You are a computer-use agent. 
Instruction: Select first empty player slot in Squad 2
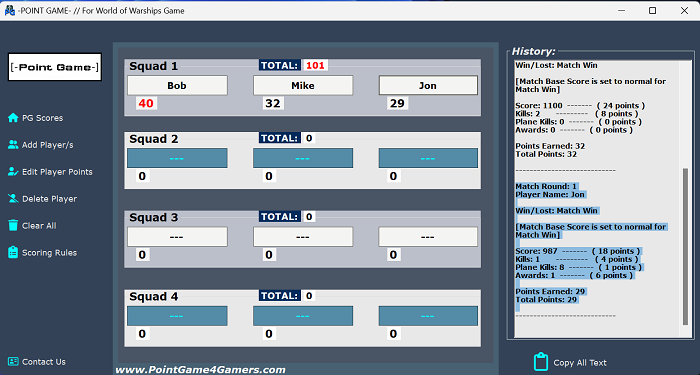pyautogui.click(x=177, y=158)
